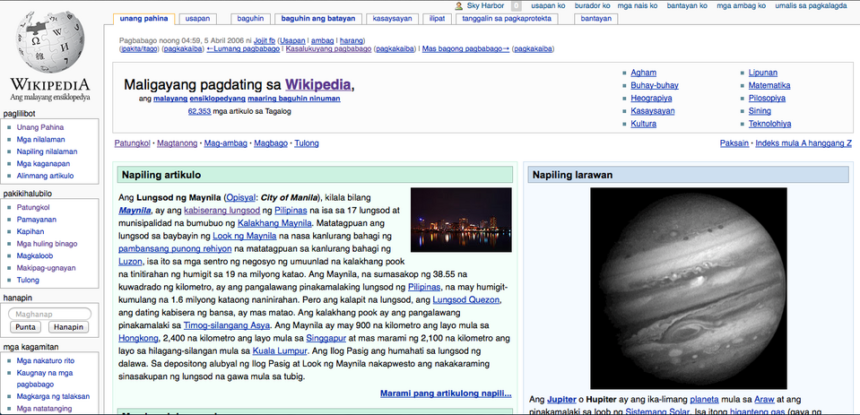Open usapan ko in top bar
The height and width of the screenshot is (415, 860).
(548, 5)
